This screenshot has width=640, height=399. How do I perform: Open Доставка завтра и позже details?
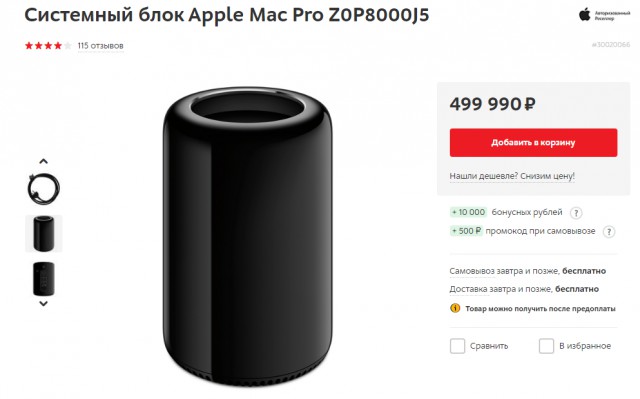pos(500,289)
